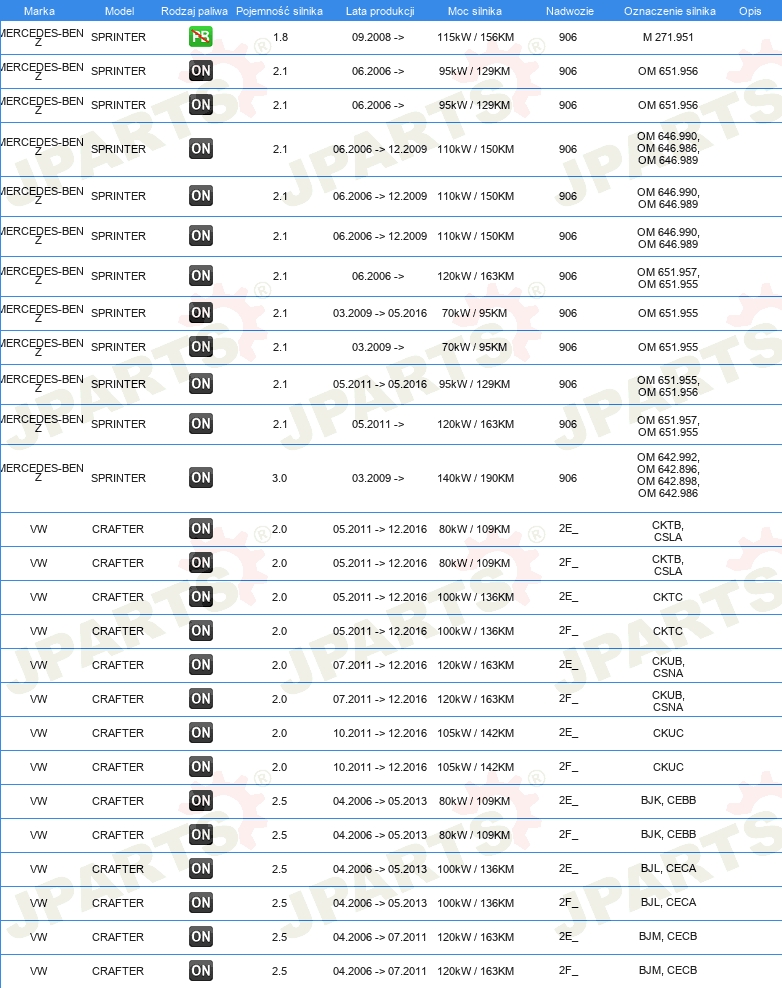
Task: Select ON icon in CKTC 2E_ row
Action: pos(200,597)
